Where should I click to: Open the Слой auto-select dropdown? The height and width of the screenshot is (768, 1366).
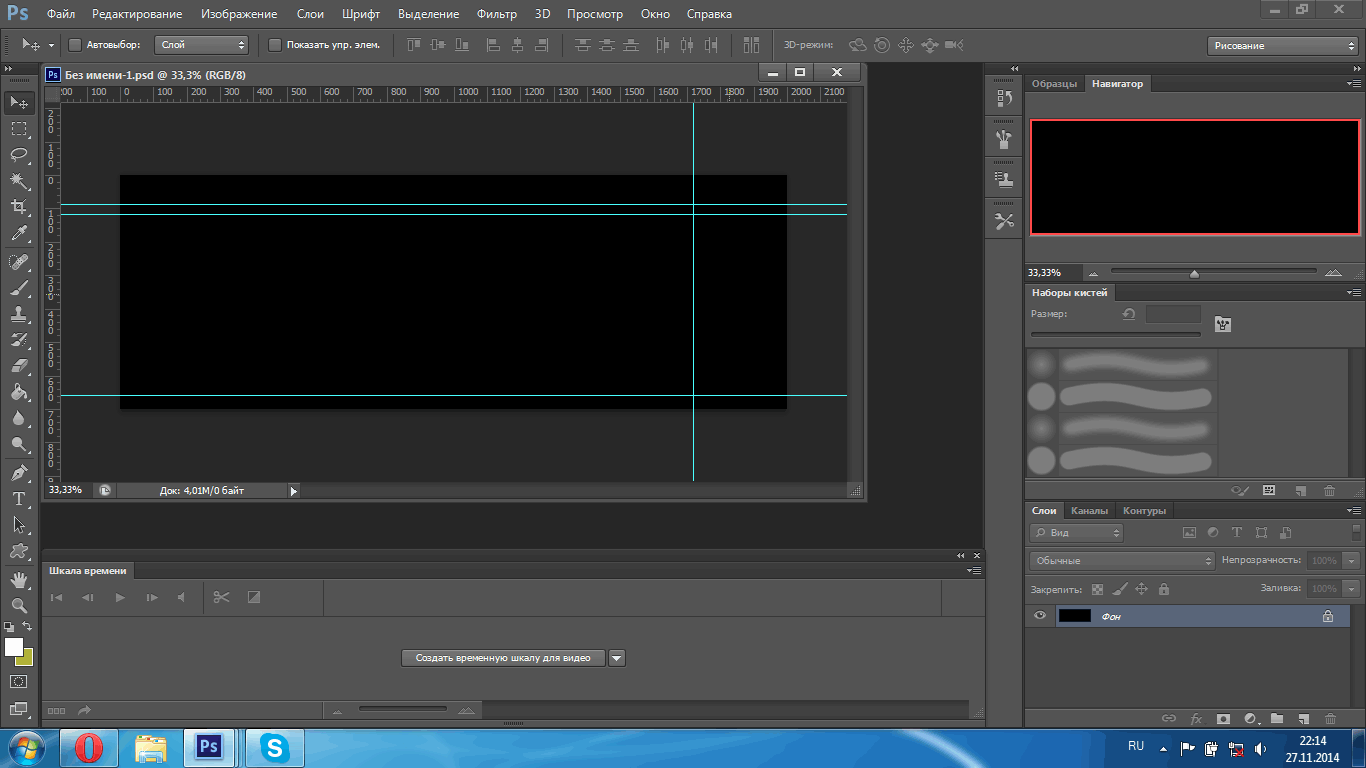[x=203, y=45]
